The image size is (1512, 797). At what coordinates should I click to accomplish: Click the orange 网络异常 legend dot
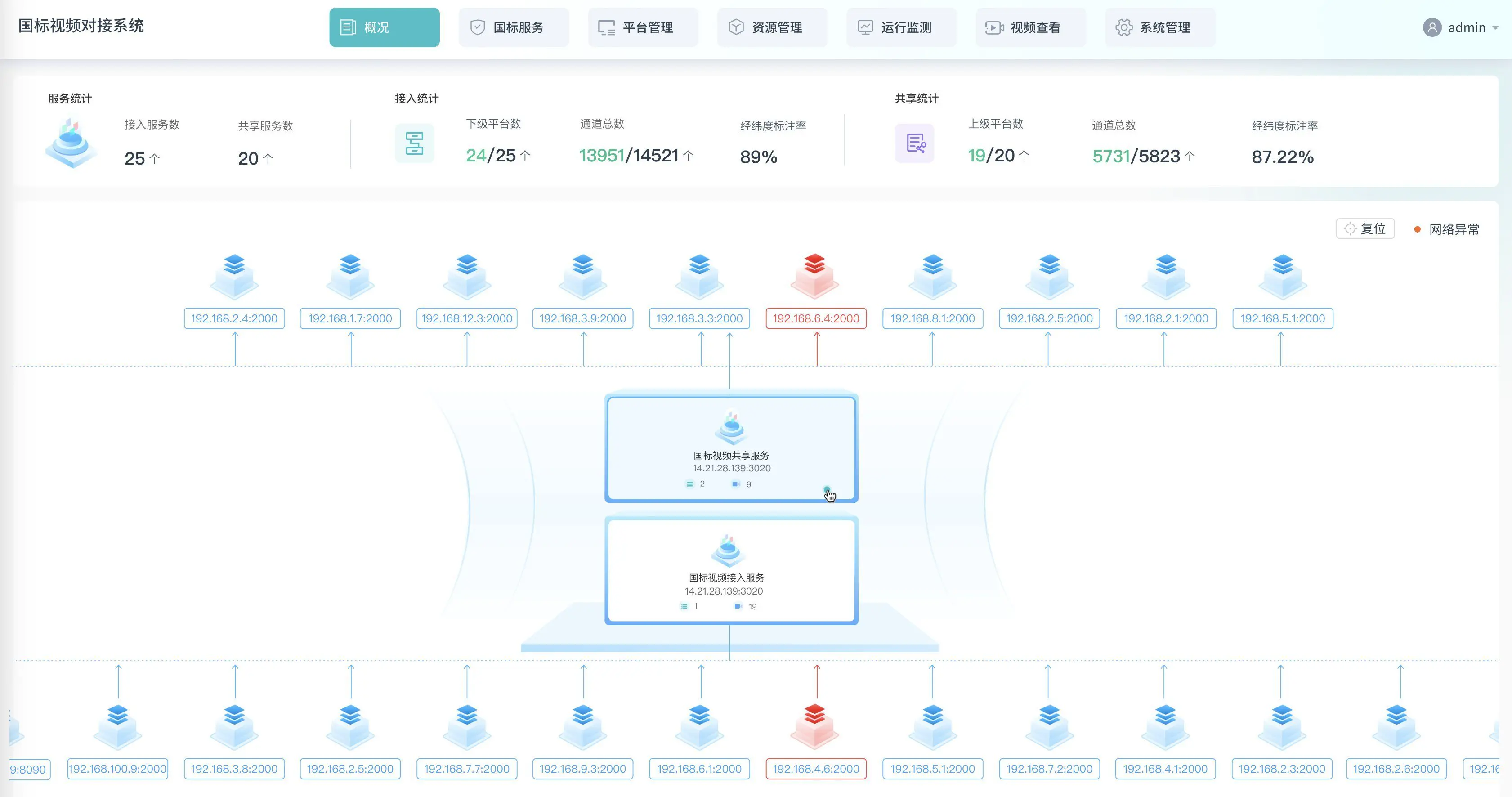[x=1418, y=229]
